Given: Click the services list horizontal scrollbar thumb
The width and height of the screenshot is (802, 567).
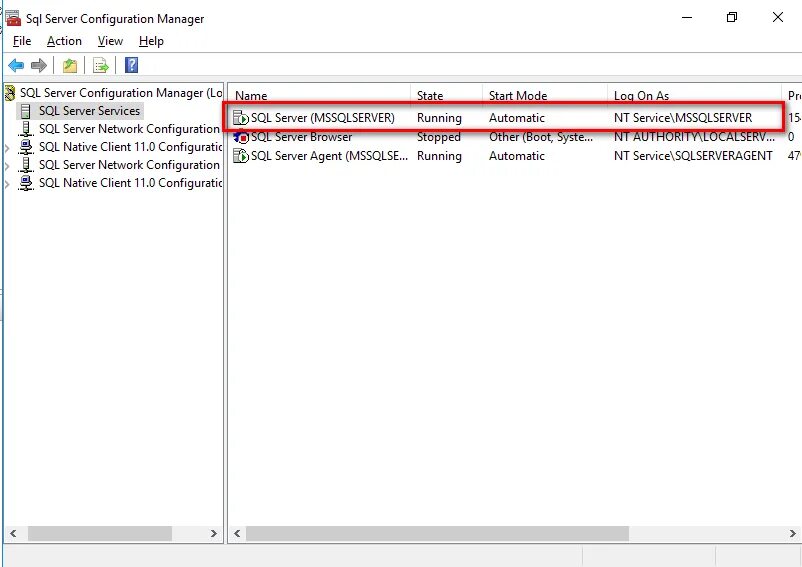Looking at the screenshot, I should point(437,533).
